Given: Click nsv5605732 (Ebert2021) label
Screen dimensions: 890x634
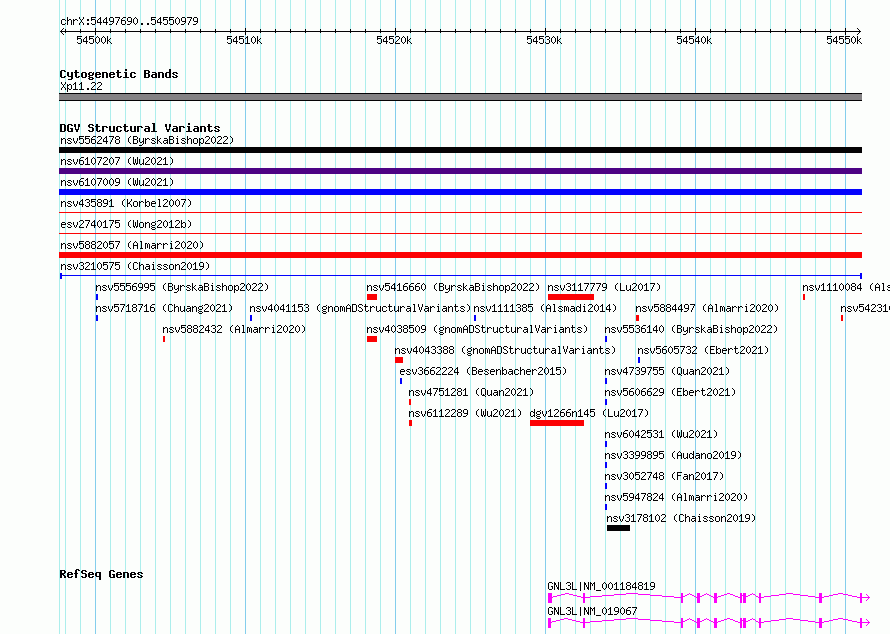Looking at the screenshot, I should click(x=703, y=350).
